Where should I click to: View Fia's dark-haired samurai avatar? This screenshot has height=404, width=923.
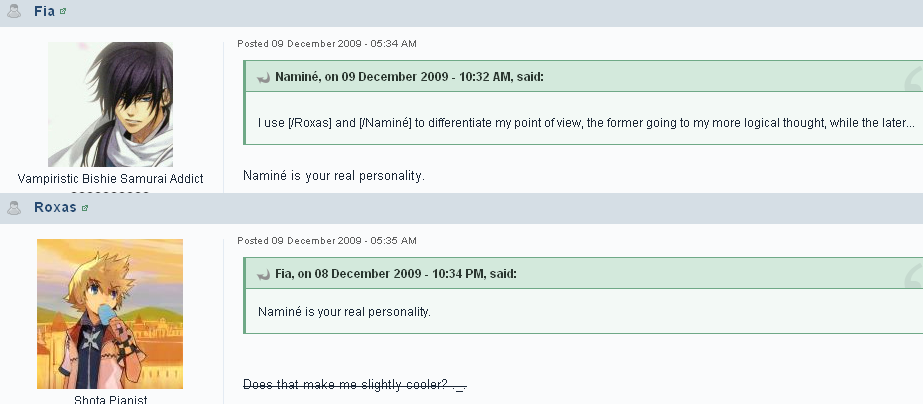[x=110, y=104]
